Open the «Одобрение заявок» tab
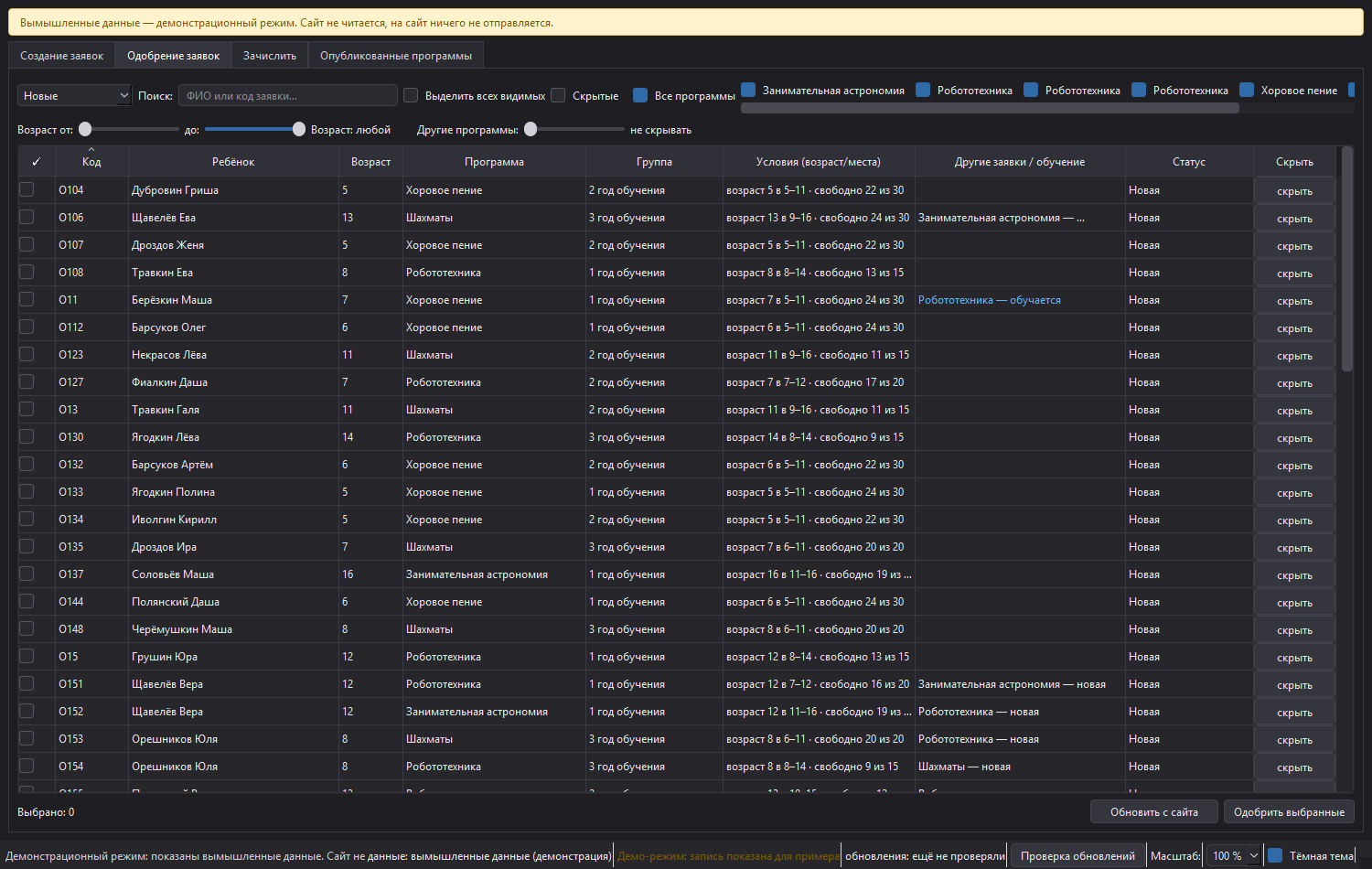The height and width of the screenshot is (869, 1372). click(x=173, y=56)
